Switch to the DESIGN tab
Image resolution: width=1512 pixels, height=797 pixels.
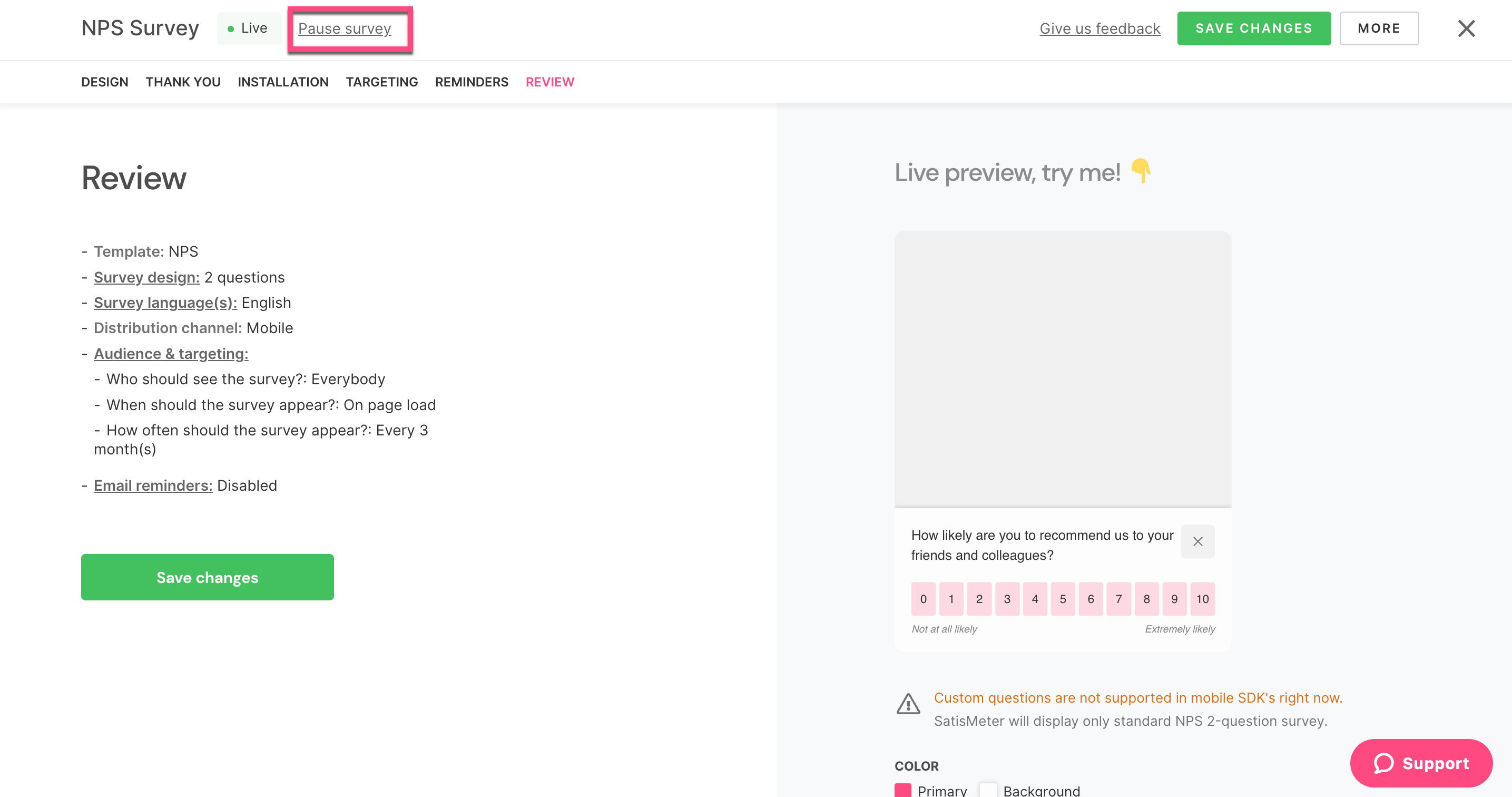click(104, 82)
